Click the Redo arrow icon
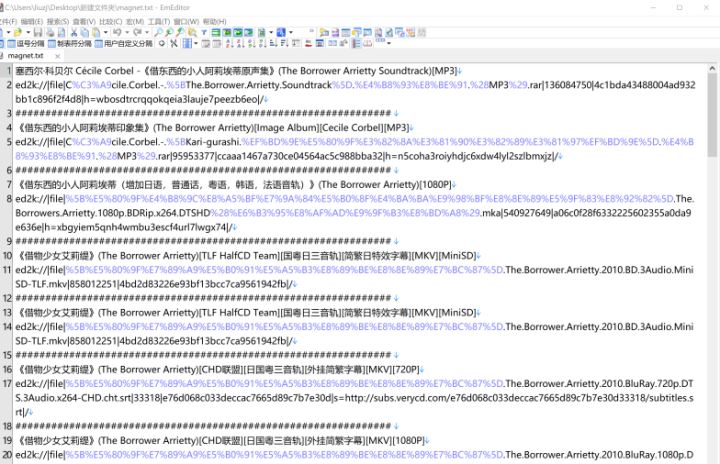The width and height of the screenshot is (720, 464). [x=137, y=32]
